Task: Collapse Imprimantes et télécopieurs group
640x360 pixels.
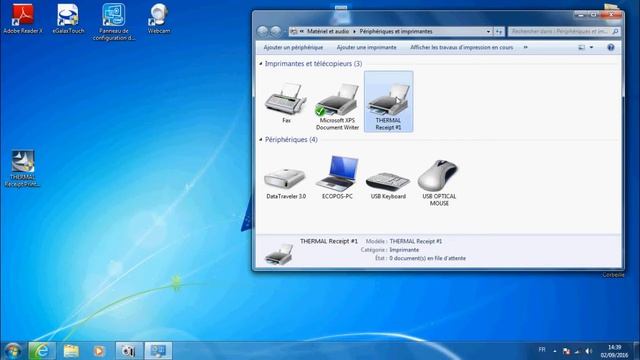Action: click(x=261, y=64)
